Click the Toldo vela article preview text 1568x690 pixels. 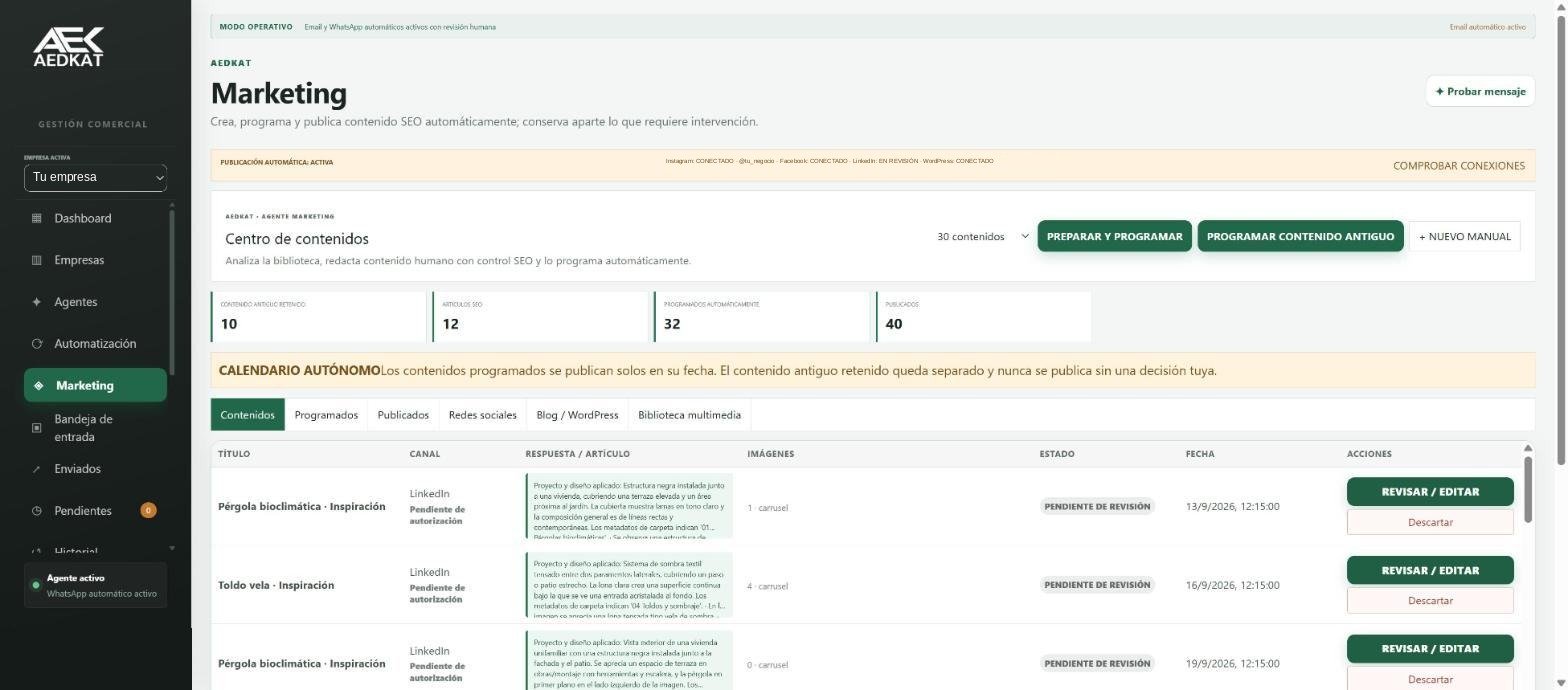coord(629,585)
